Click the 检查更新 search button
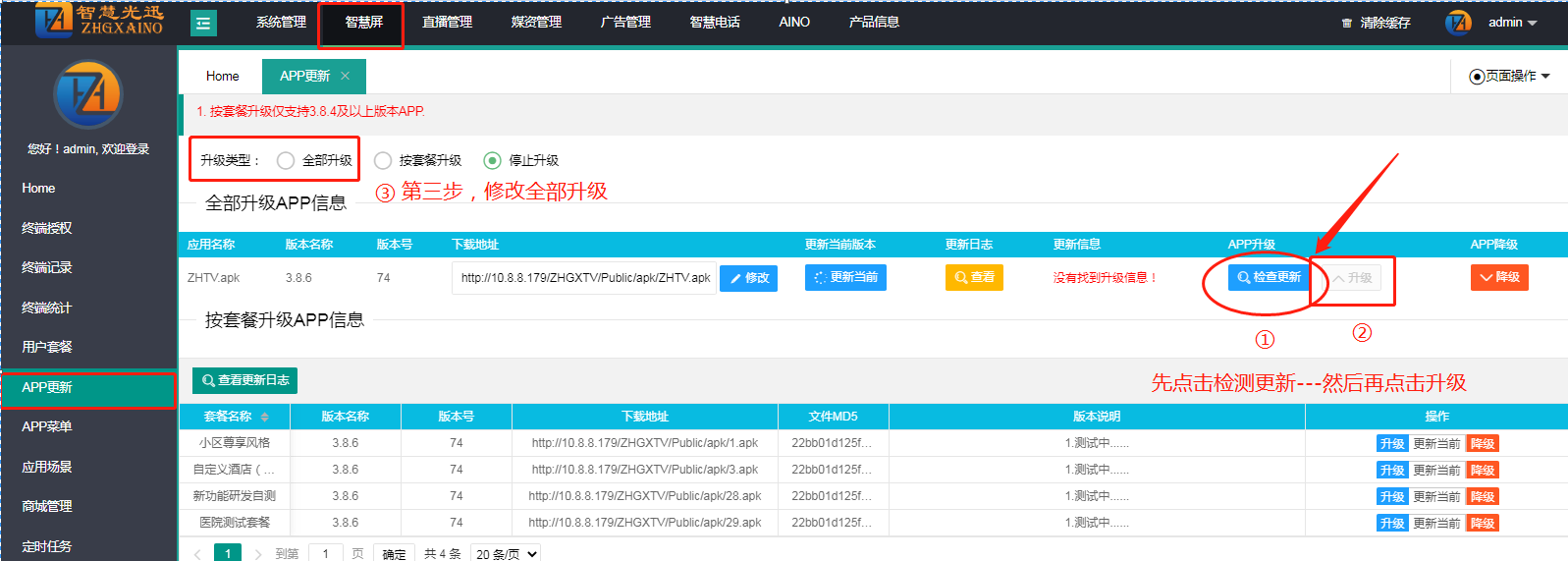The width and height of the screenshot is (1568, 561). (1269, 278)
